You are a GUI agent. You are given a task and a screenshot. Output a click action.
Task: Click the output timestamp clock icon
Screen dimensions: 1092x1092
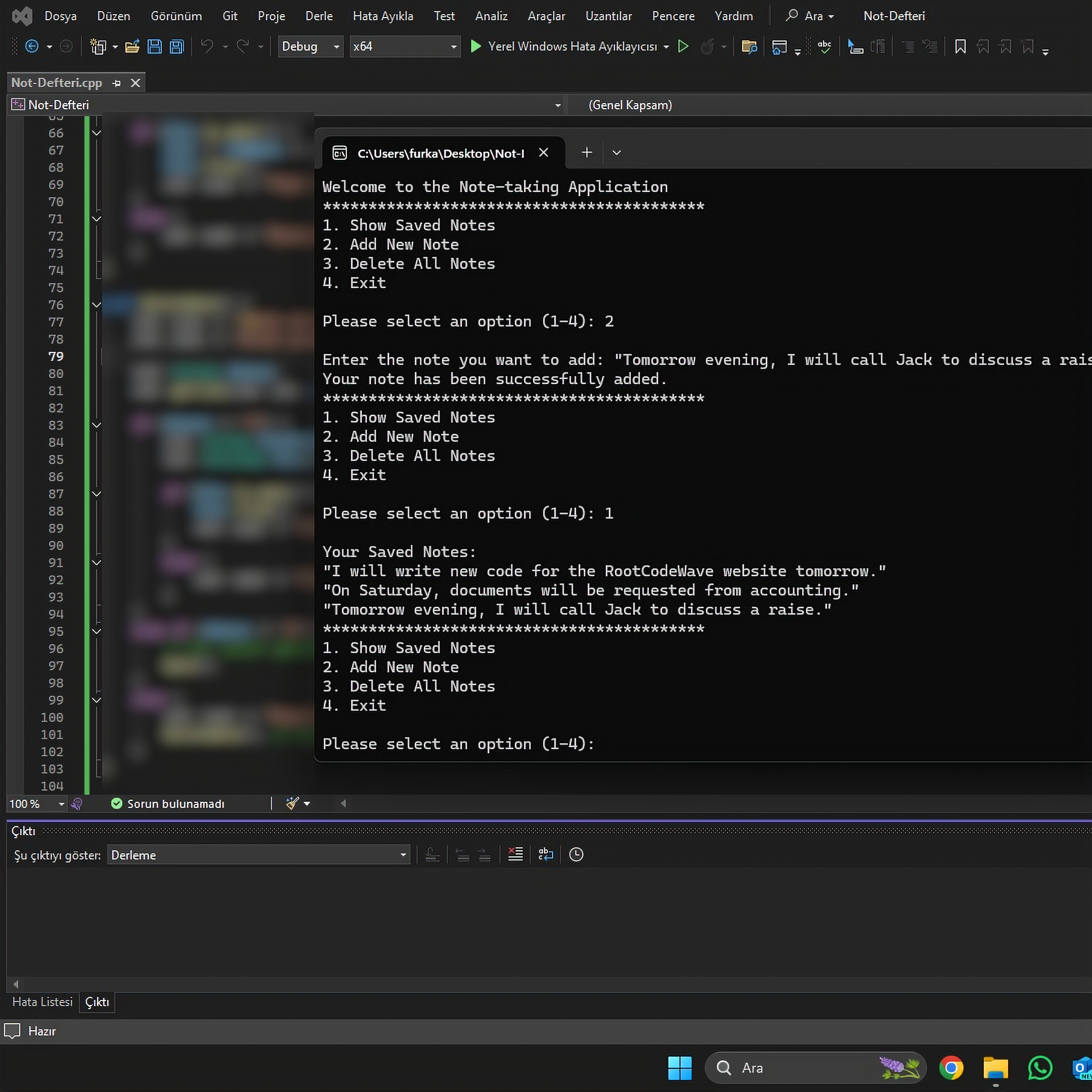click(576, 854)
